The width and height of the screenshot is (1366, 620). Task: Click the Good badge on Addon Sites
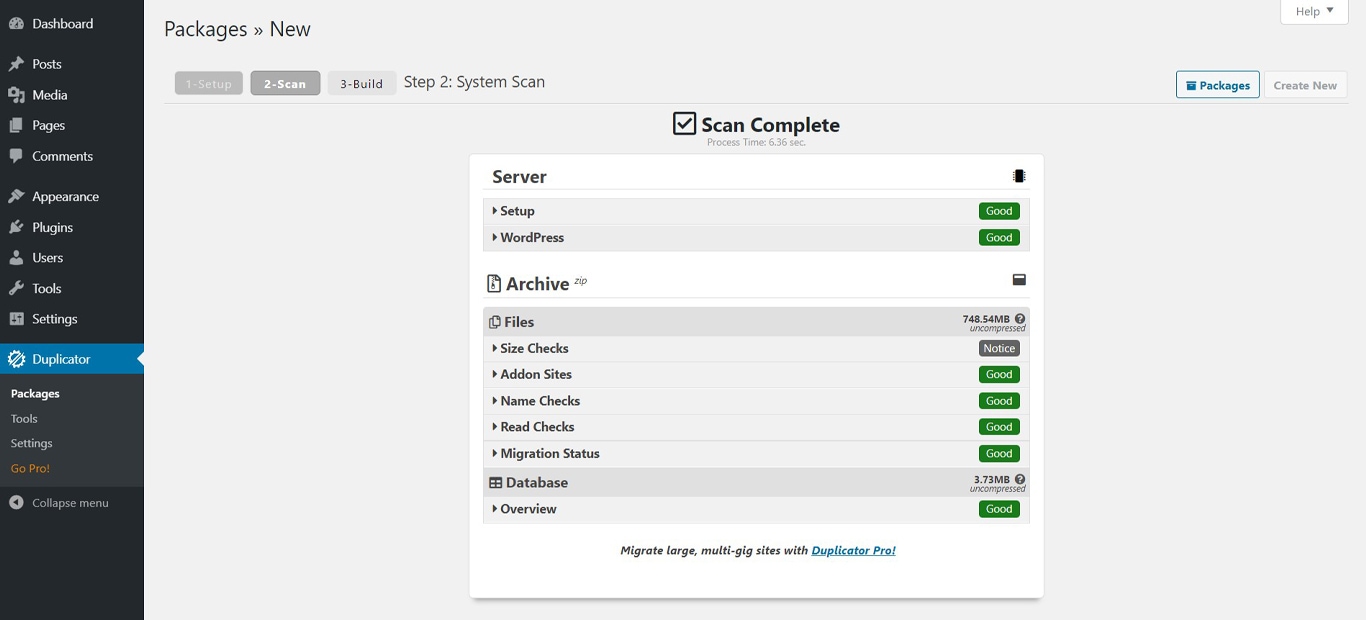coord(999,374)
